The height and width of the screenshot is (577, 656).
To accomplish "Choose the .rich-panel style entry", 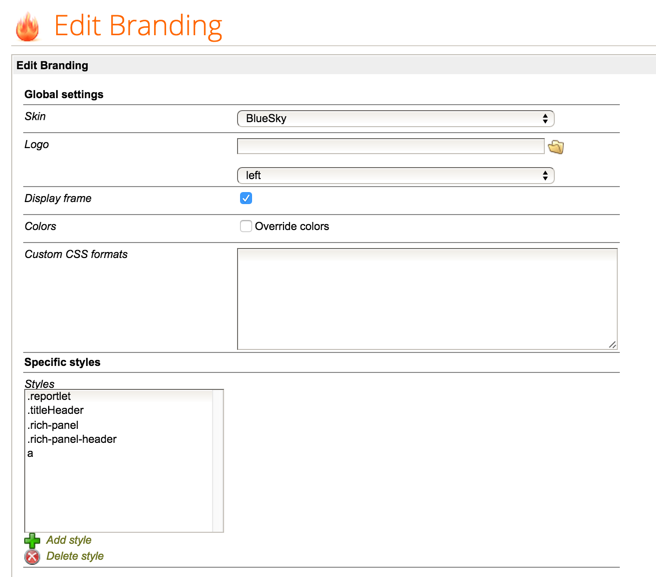I will click(53, 425).
